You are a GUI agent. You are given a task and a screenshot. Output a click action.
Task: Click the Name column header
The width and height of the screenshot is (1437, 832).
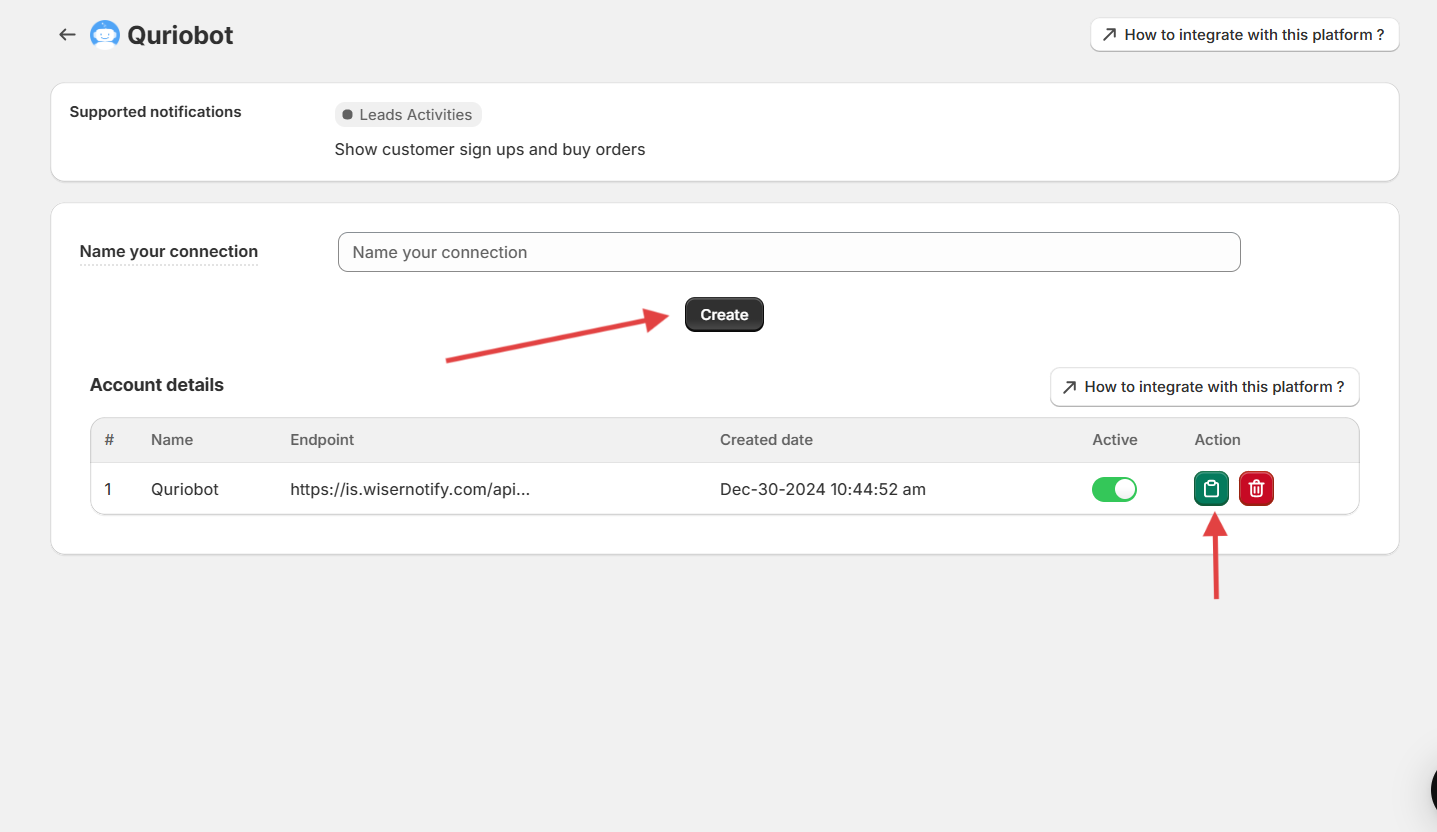click(172, 440)
